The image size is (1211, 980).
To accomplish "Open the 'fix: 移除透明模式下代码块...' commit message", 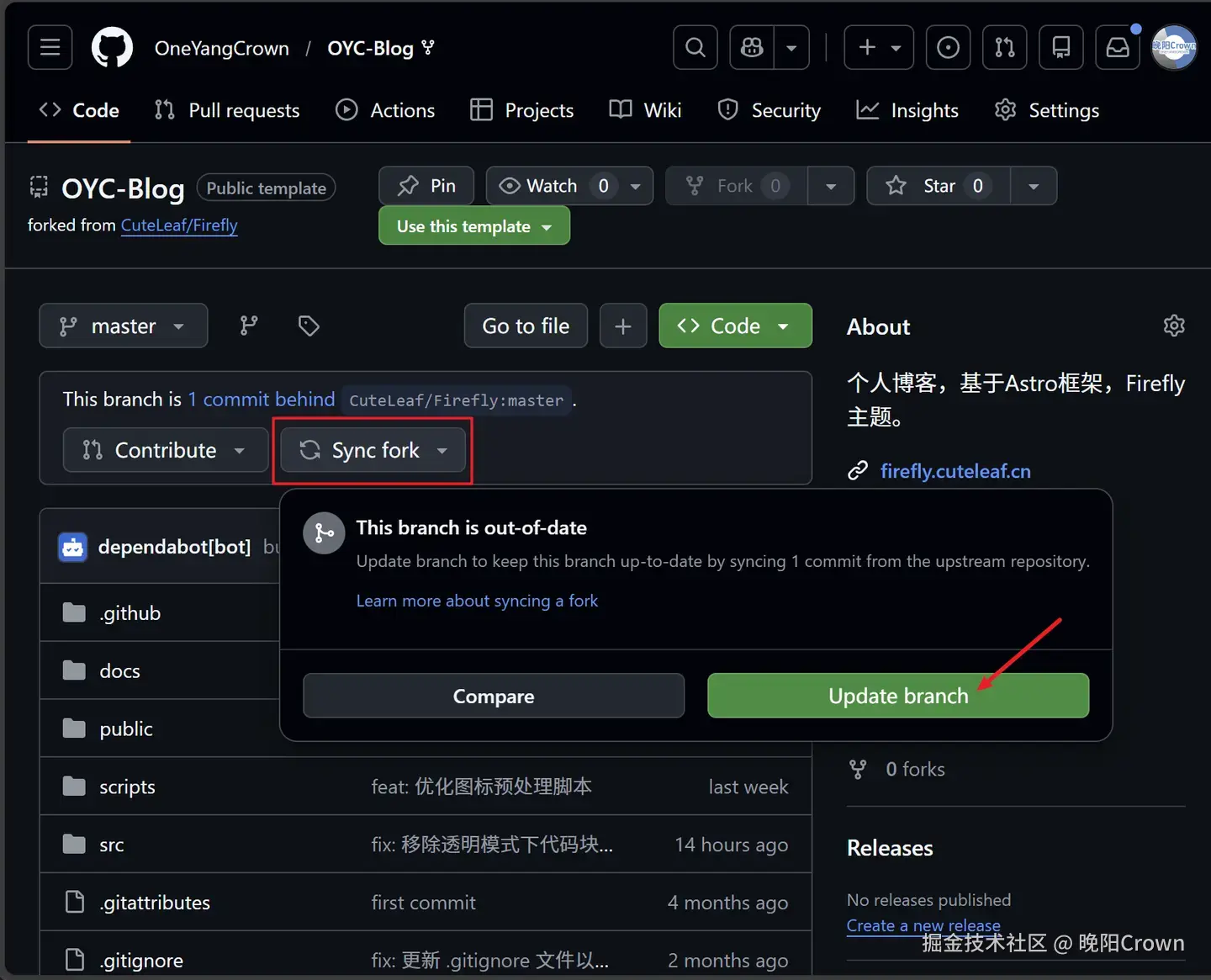I will (x=492, y=845).
